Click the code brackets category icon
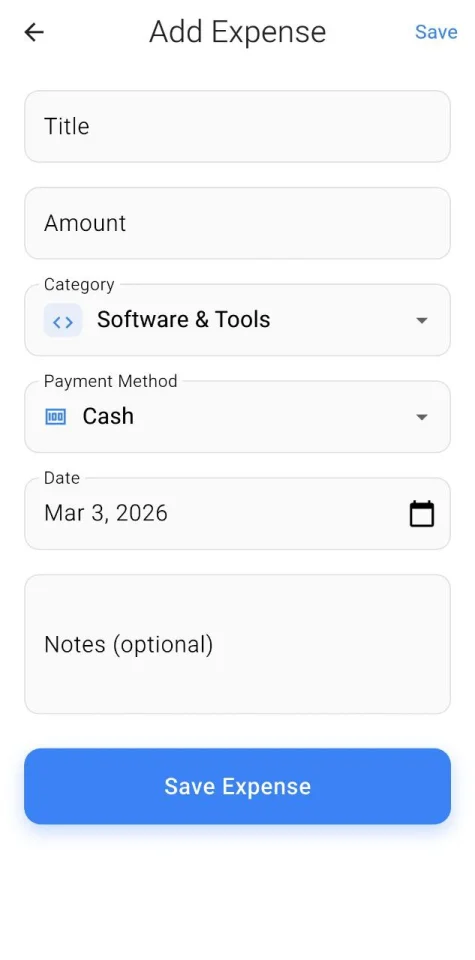 pos(63,320)
